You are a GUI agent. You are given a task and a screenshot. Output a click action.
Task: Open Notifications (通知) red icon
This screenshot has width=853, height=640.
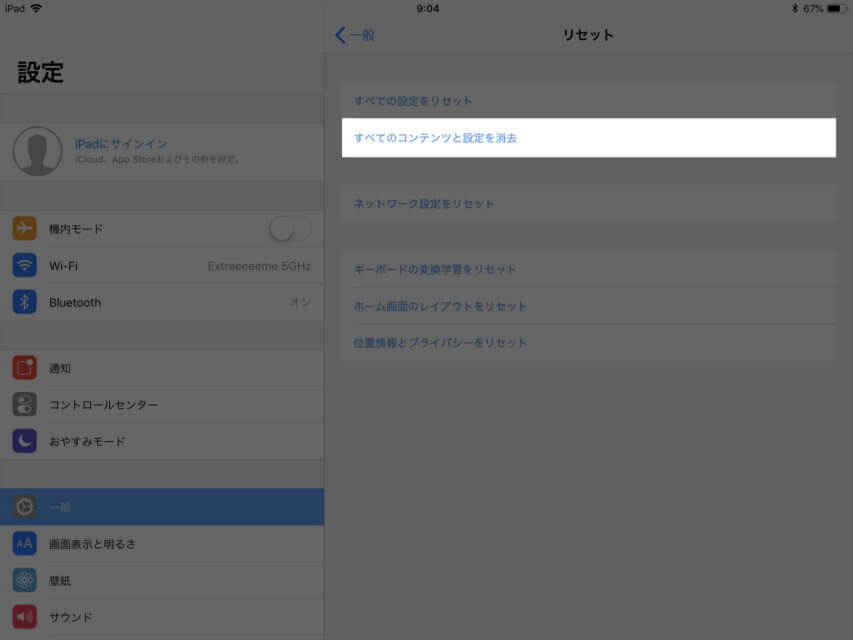pos(24,368)
